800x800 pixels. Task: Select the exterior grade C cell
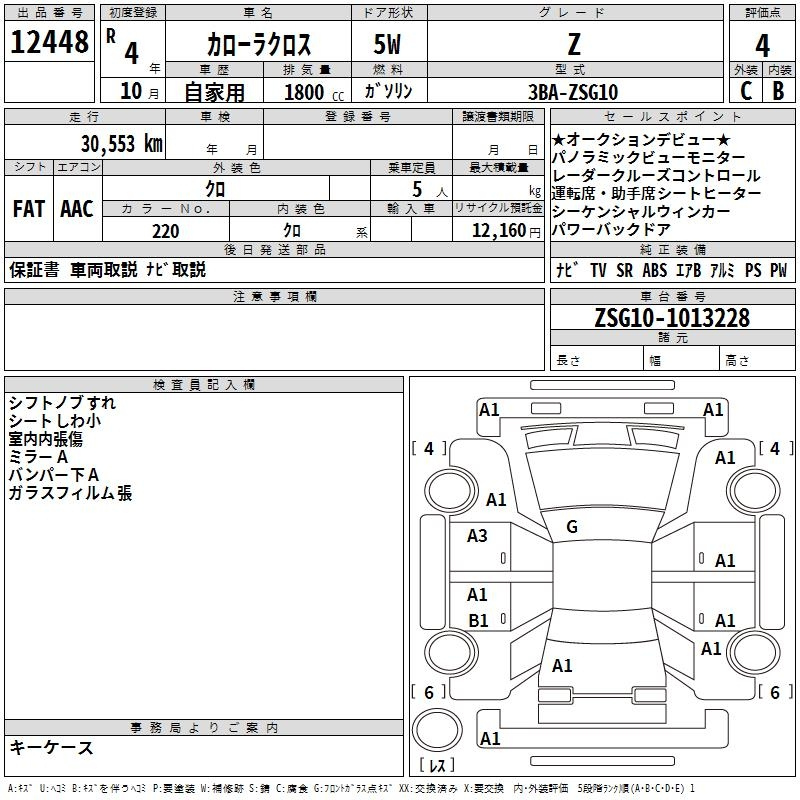click(x=745, y=91)
